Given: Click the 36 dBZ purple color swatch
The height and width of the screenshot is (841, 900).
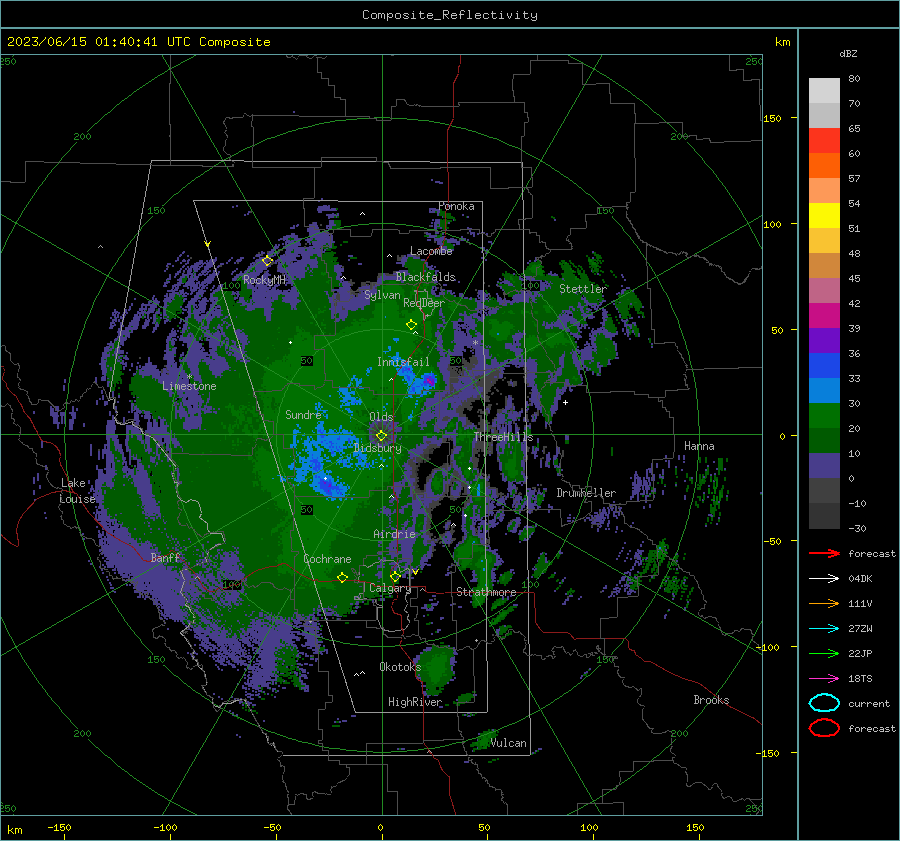Looking at the screenshot, I should point(824,340).
